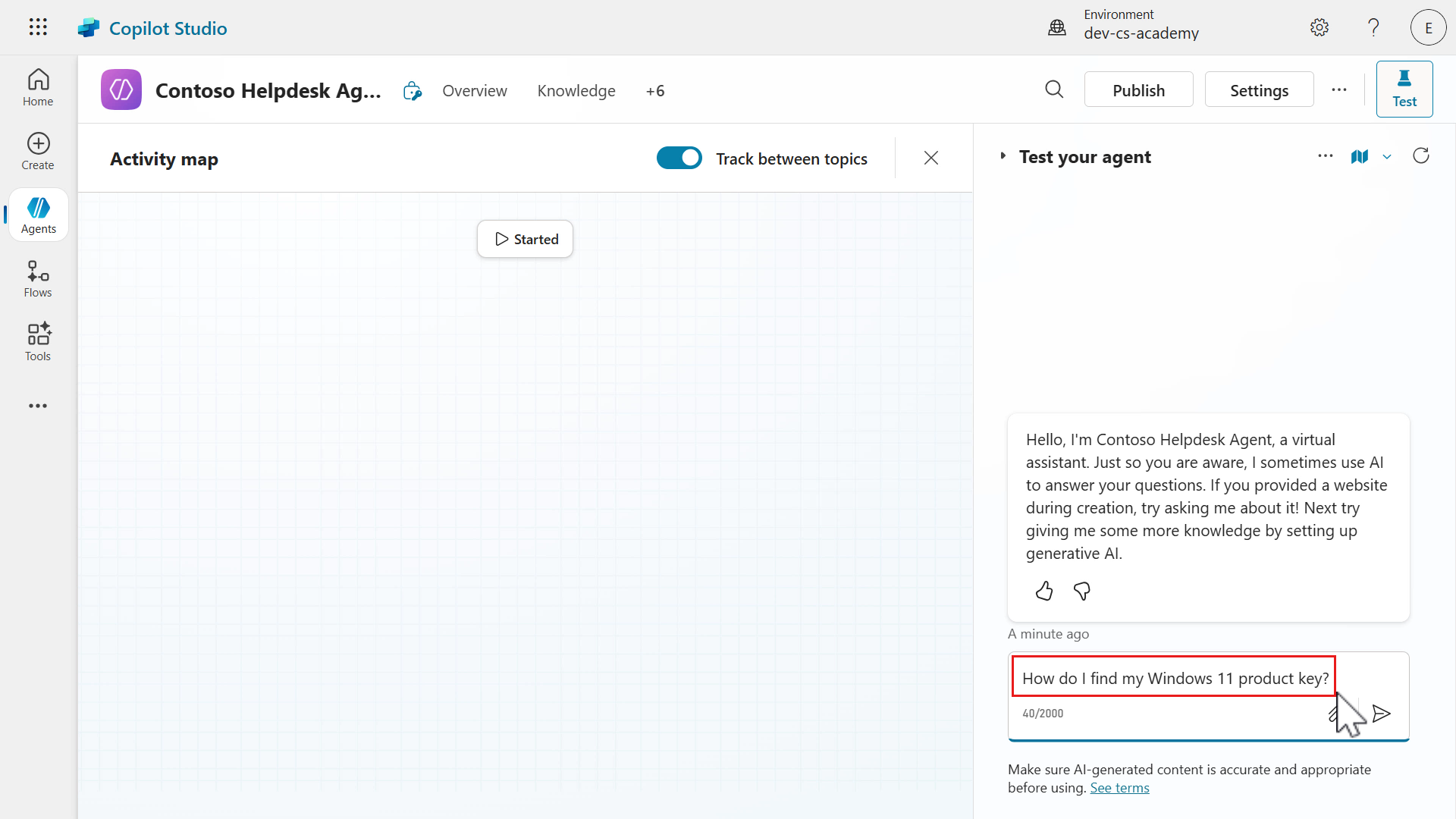The height and width of the screenshot is (819, 1456).
Task: Click the Started node on the activity map
Action: pyautogui.click(x=526, y=239)
